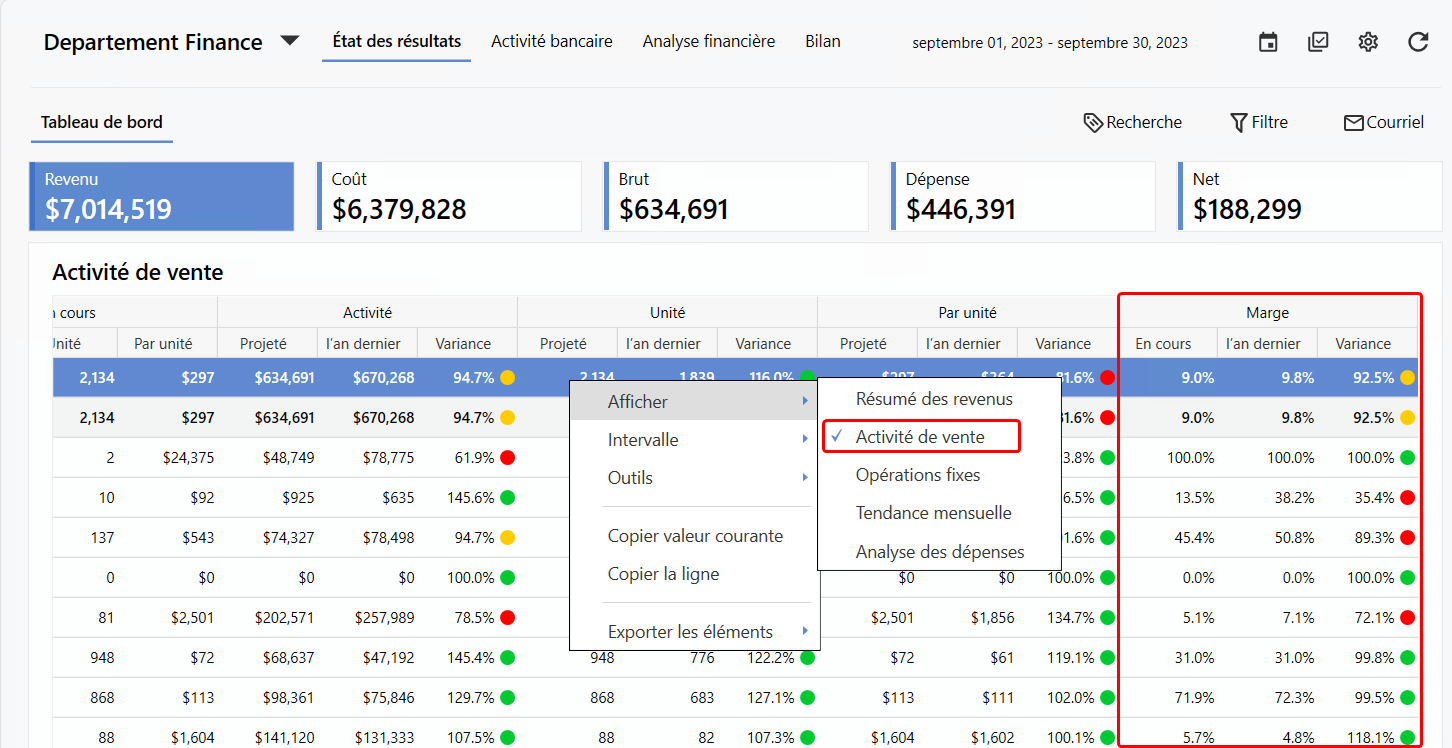Viewport: 1452px width, 748px height.
Task: Choose Résumé des revenus view
Action: (934, 399)
